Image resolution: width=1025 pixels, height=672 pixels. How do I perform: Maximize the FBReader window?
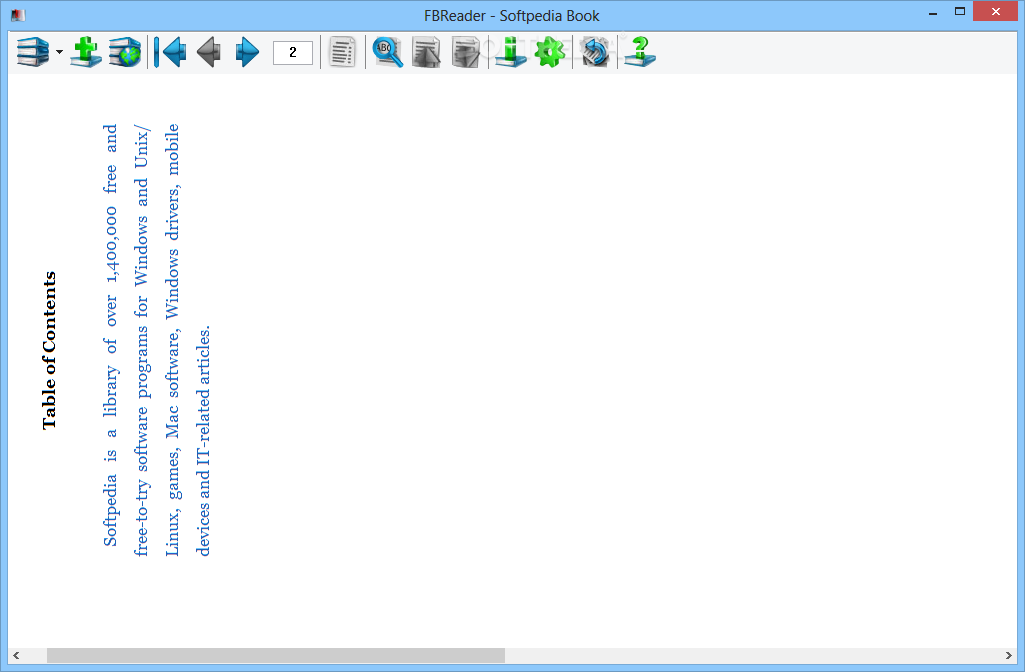coord(960,11)
